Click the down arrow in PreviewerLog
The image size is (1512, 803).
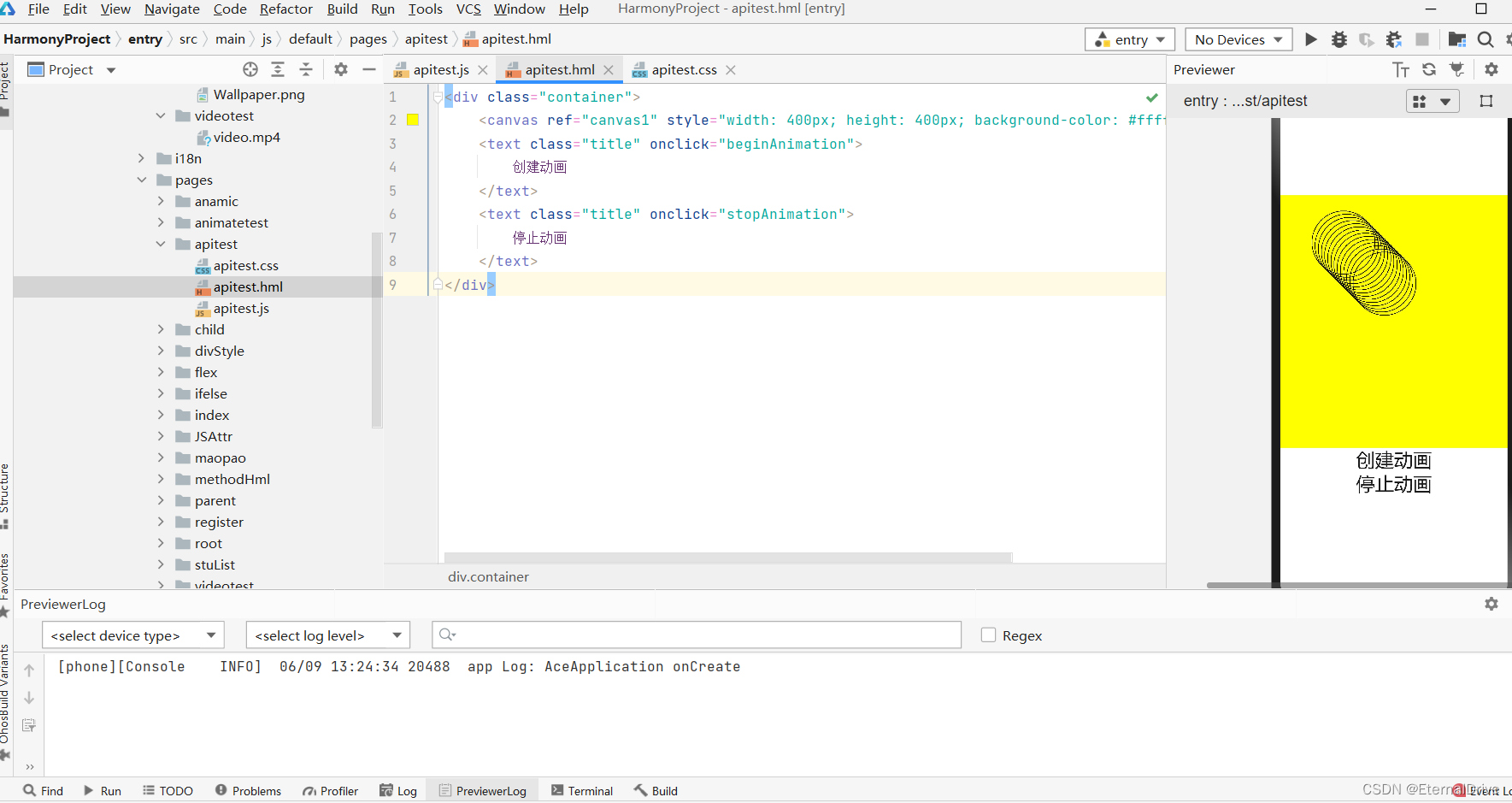(29, 698)
